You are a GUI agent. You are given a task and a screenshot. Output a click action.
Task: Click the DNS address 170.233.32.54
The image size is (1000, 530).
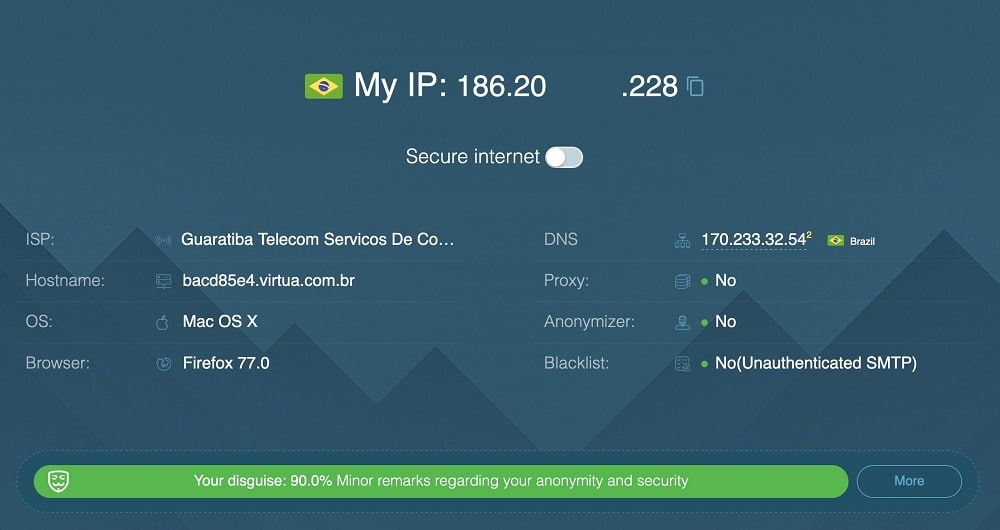tap(754, 240)
